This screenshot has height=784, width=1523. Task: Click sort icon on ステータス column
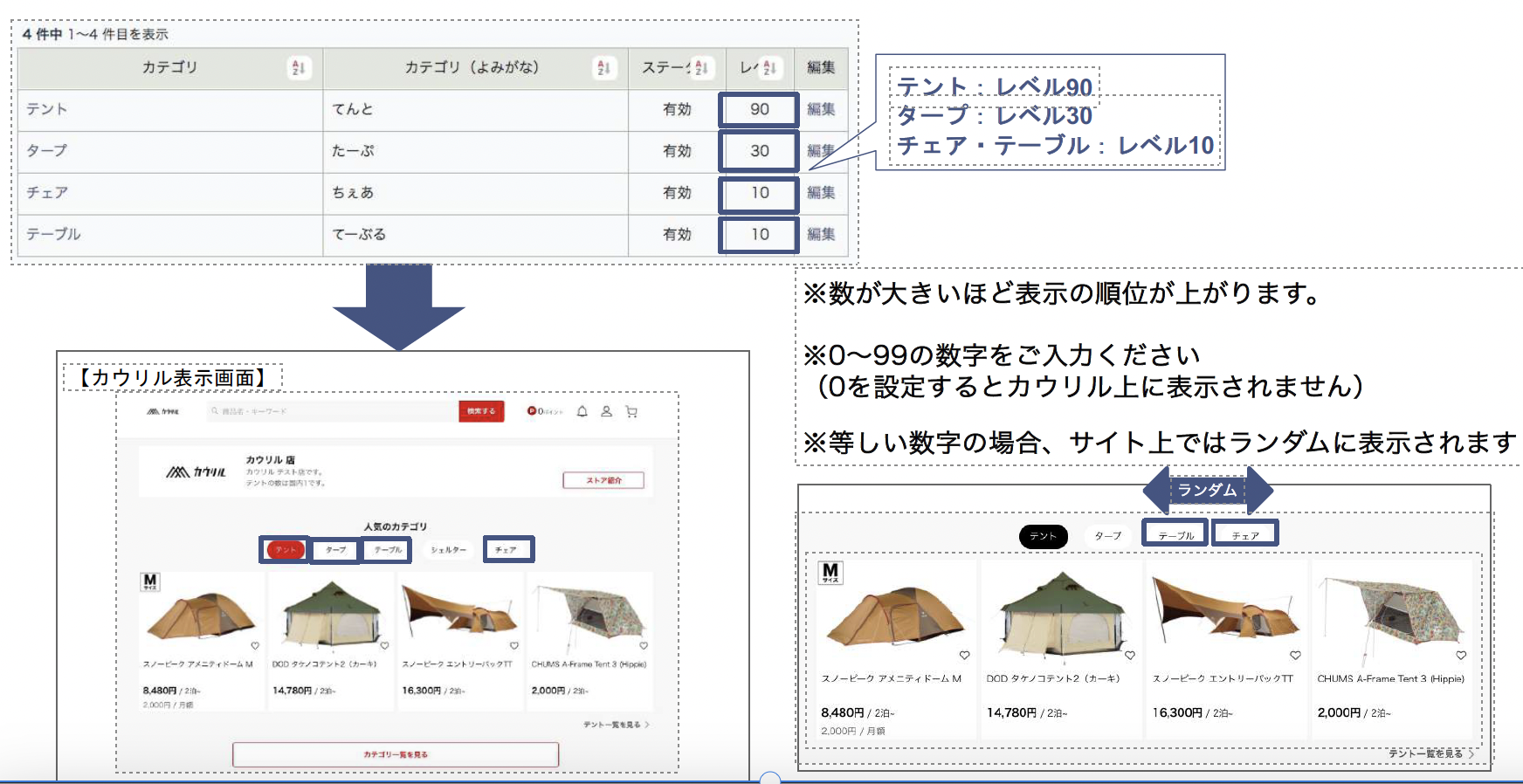point(701,68)
